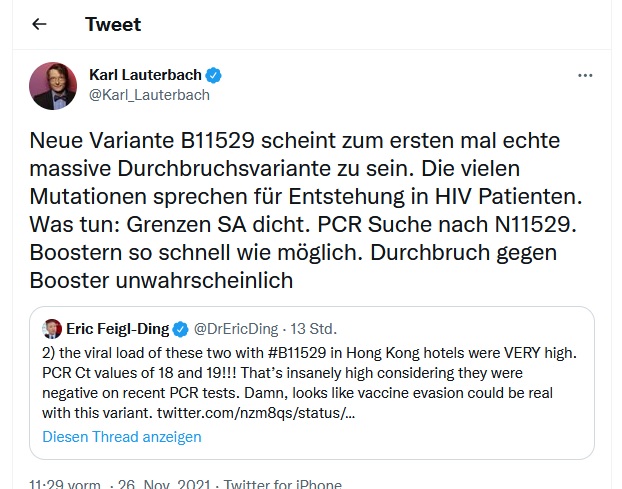
Task: Click the back arrow icon
Action: (x=40, y=24)
